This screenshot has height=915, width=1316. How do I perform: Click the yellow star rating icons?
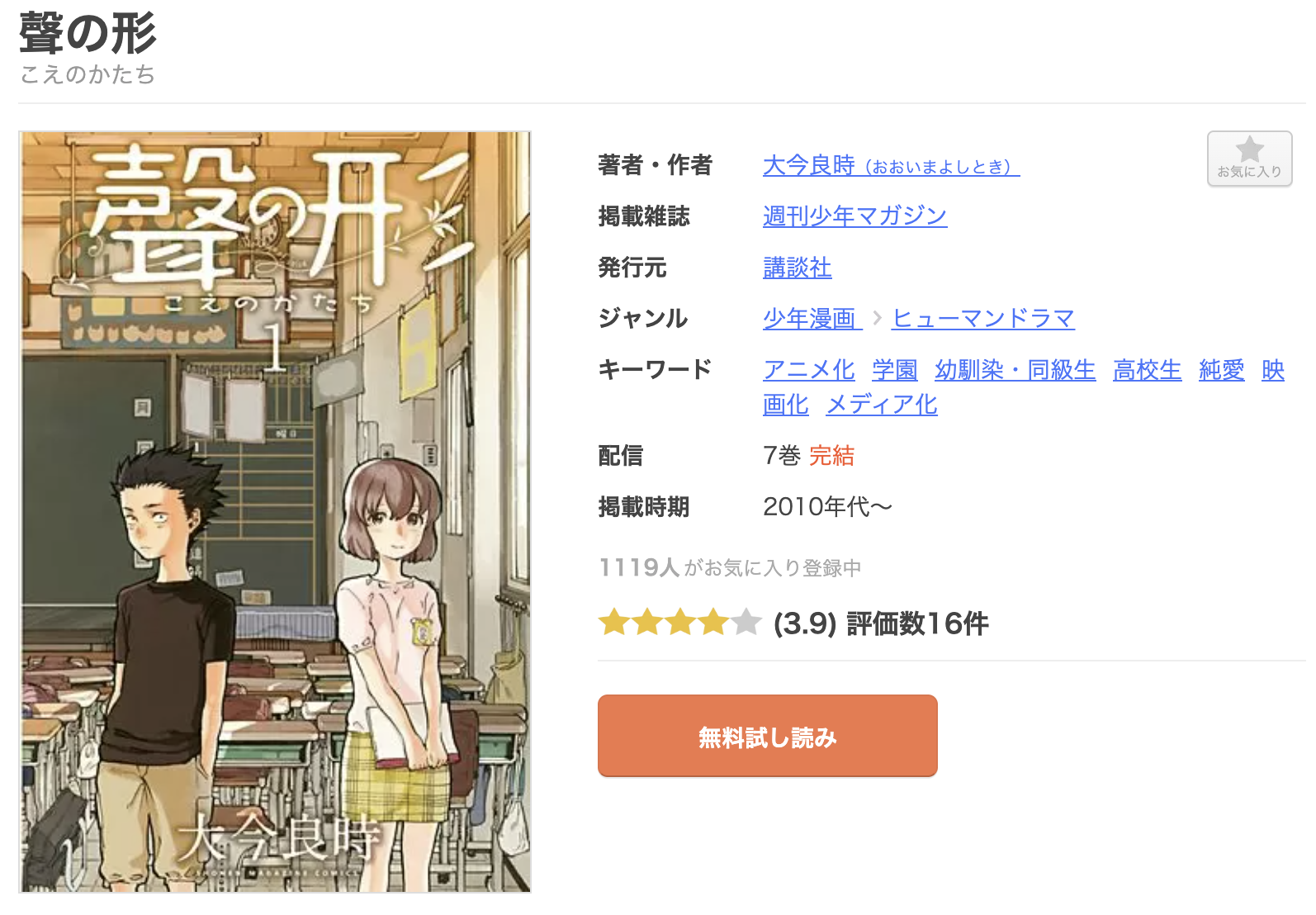[663, 622]
